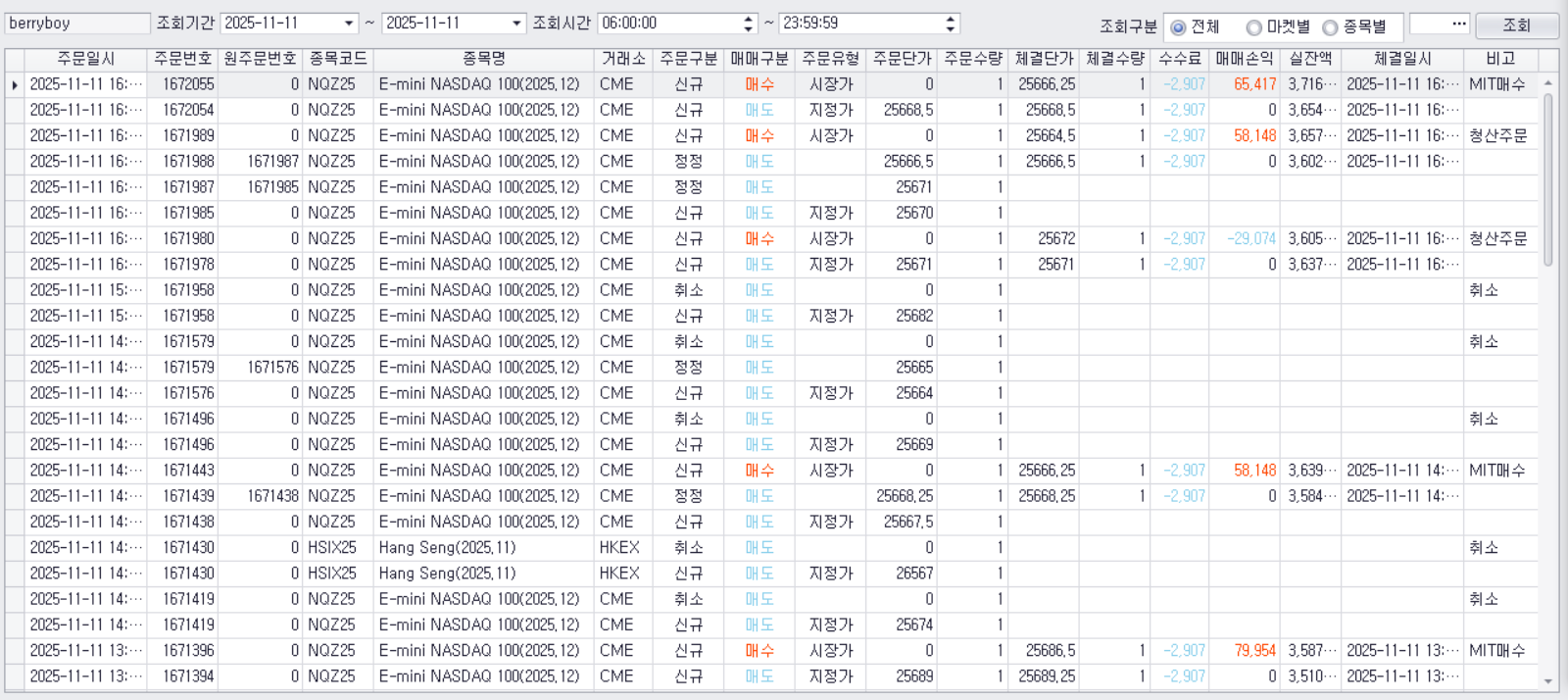Click filled price 25689,25 cell
Image resolution: width=1568 pixels, height=700 pixels.
coord(1045,676)
